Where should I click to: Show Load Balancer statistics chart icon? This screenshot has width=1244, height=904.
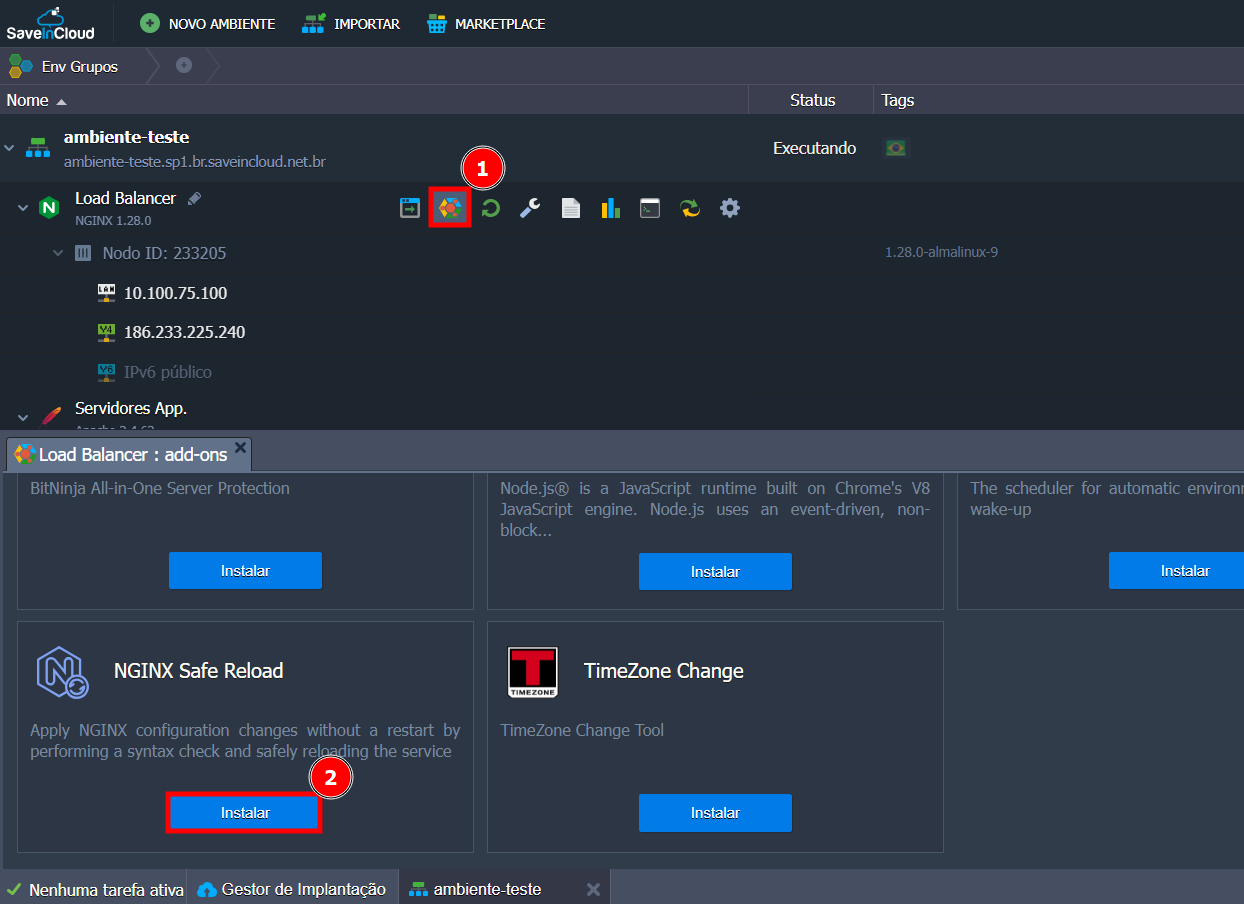[x=610, y=208]
